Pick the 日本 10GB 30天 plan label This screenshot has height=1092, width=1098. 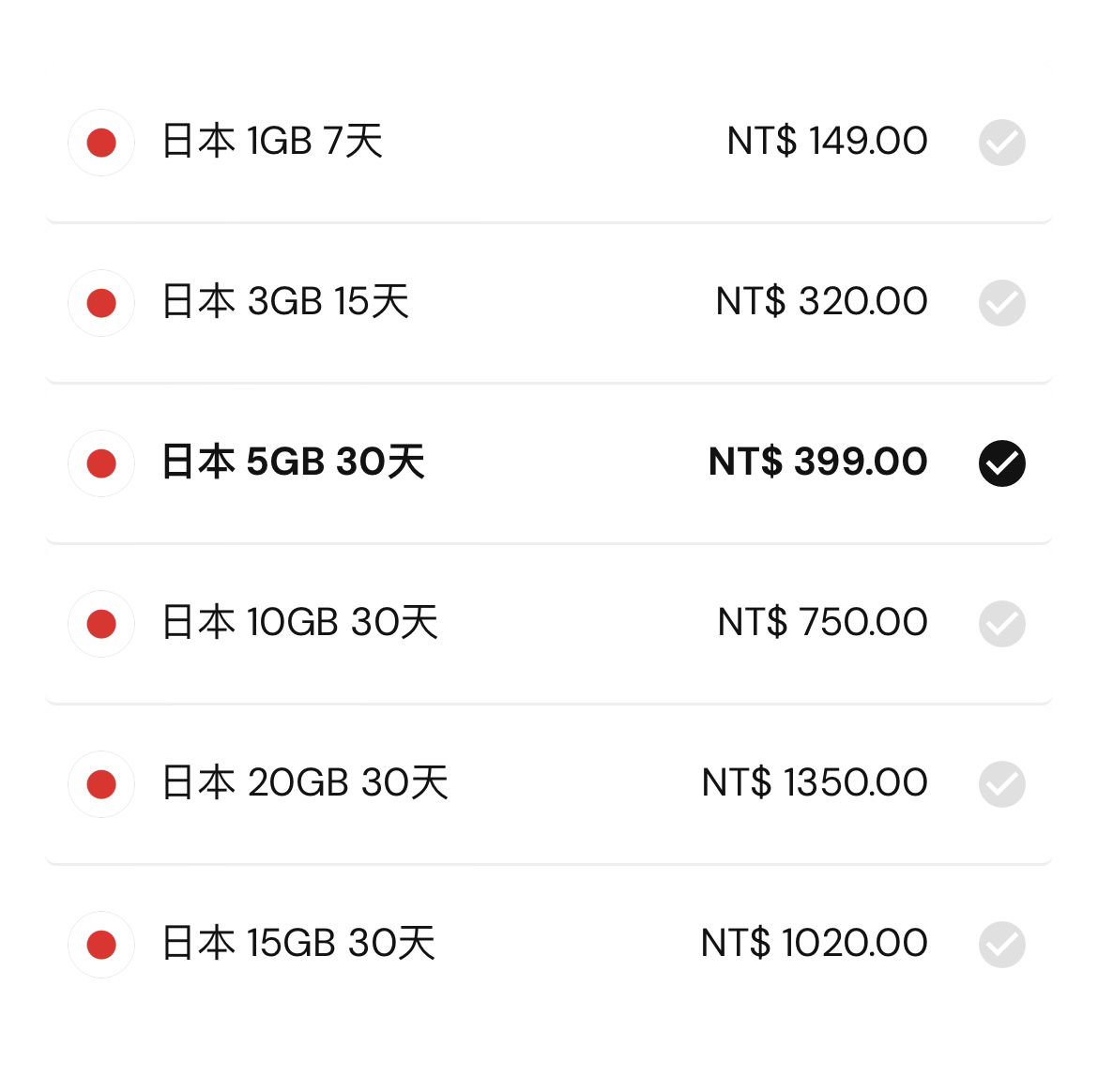[299, 623]
